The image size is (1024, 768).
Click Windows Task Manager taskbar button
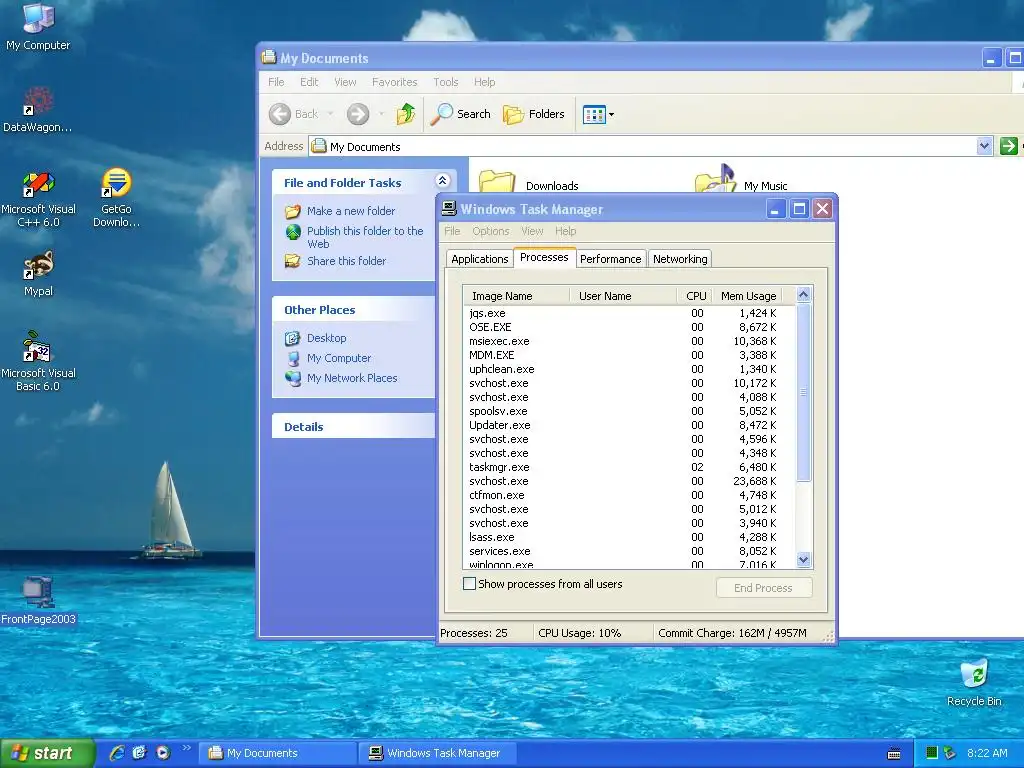click(438, 753)
